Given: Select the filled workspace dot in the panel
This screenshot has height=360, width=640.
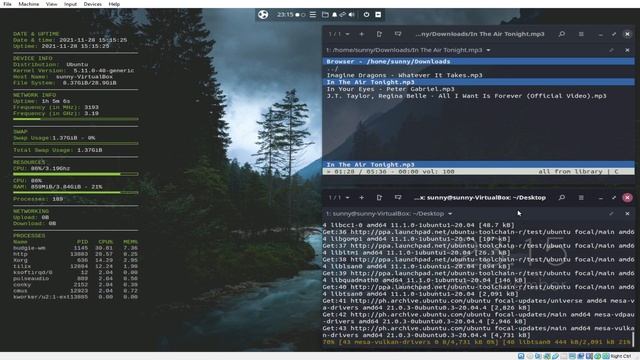Looking at the screenshot, I should [x=298, y=15].
